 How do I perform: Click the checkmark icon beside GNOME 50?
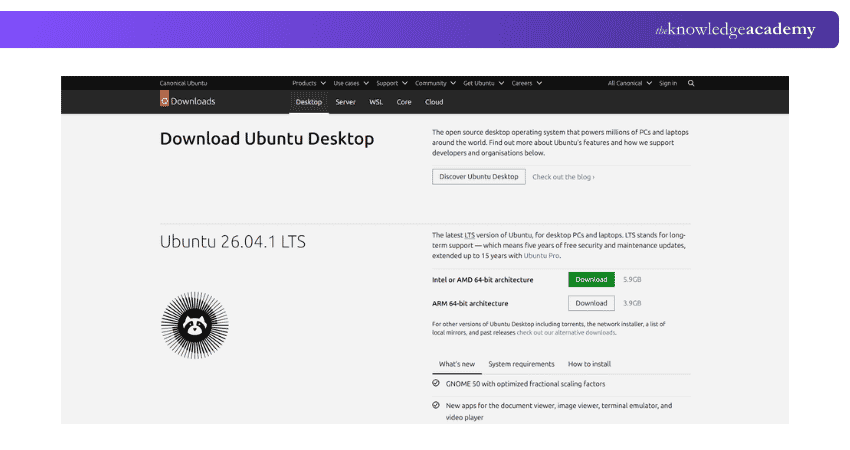[436, 383]
